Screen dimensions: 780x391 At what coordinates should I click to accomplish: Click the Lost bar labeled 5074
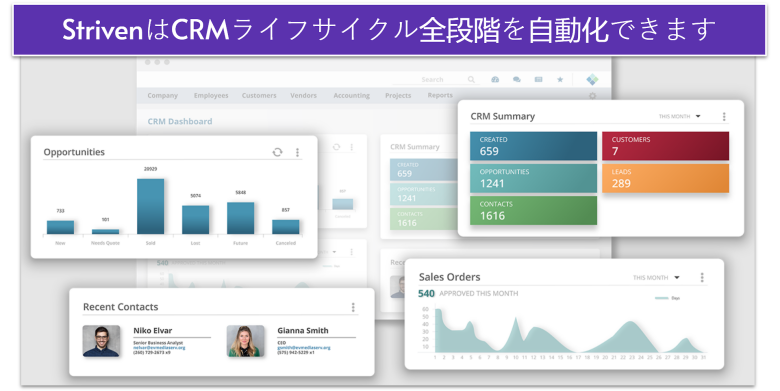(195, 220)
